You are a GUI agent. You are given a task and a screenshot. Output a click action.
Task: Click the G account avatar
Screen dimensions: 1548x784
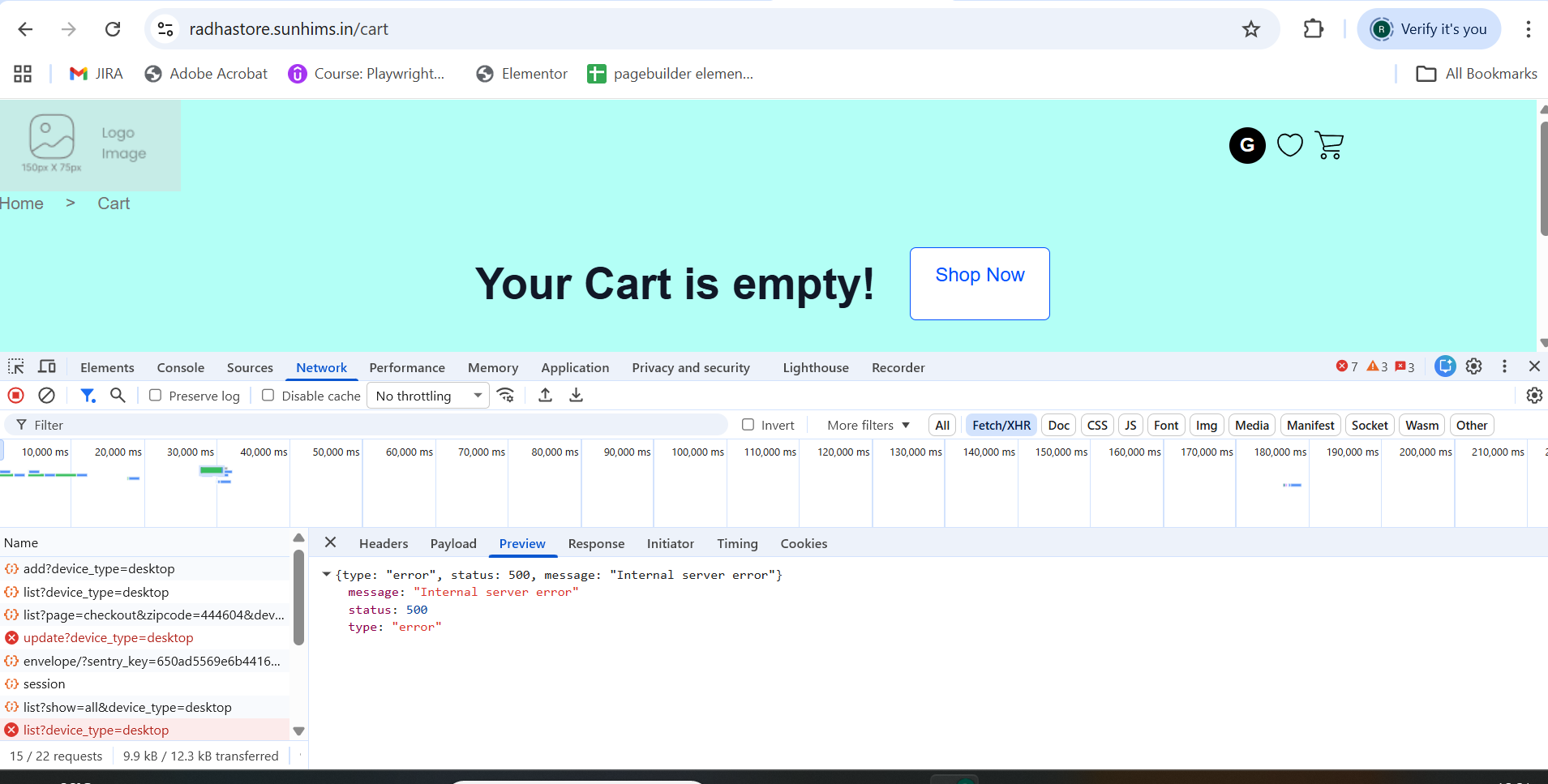(x=1247, y=145)
